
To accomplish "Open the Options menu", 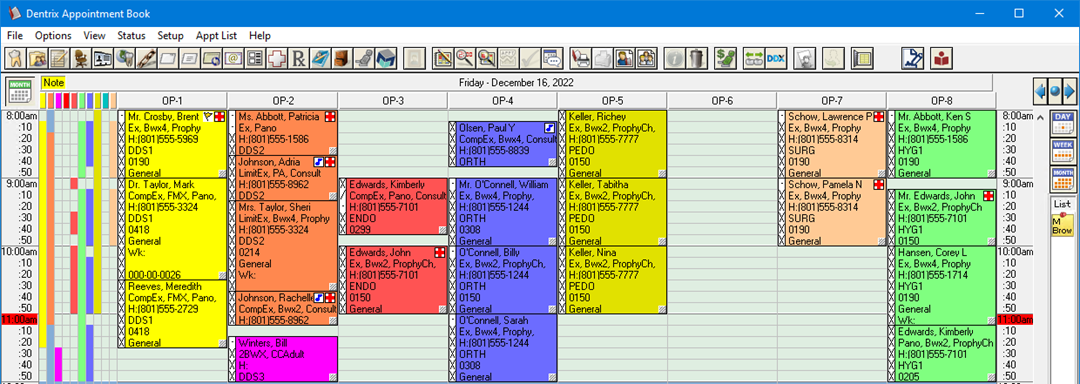I will tap(53, 35).
